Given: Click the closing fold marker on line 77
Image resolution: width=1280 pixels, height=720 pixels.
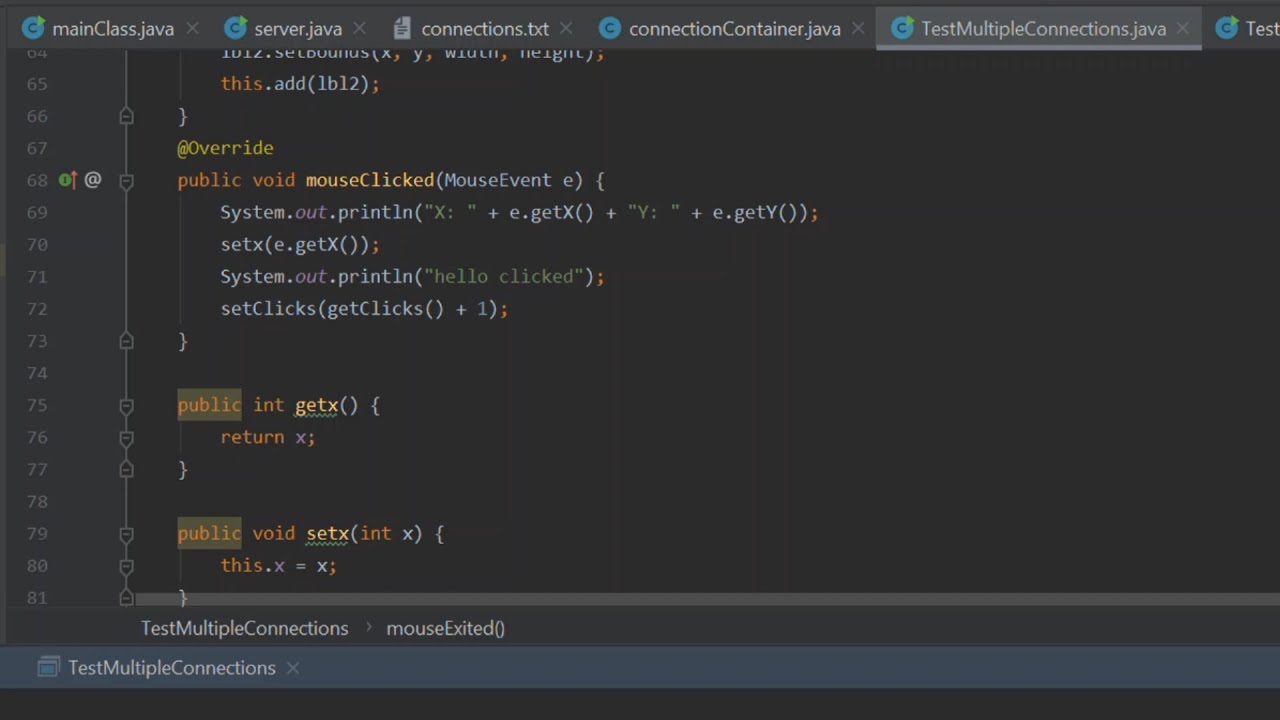Looking at the screenshot, I should point(126,469).
